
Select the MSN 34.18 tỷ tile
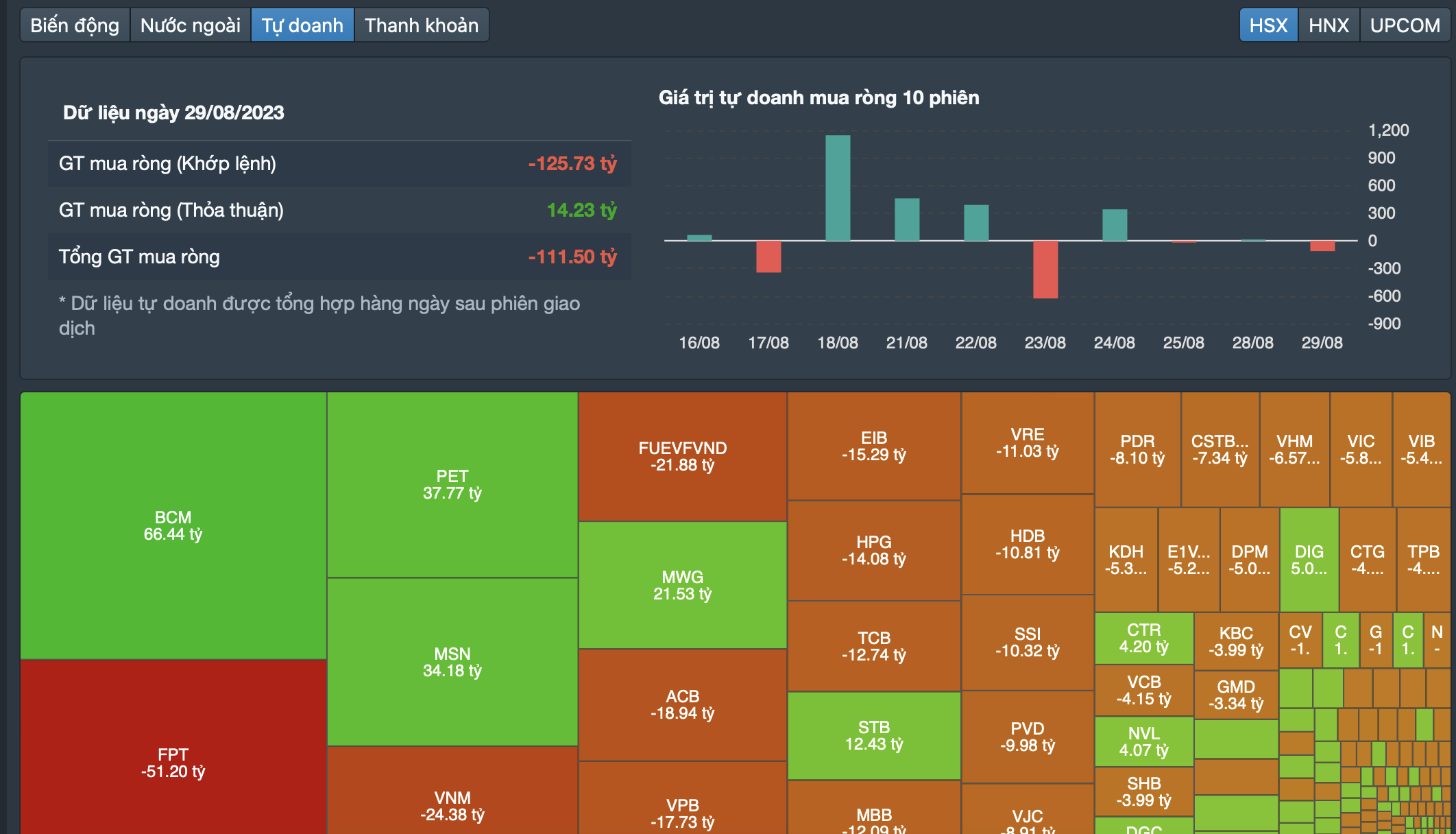point(452,662)
